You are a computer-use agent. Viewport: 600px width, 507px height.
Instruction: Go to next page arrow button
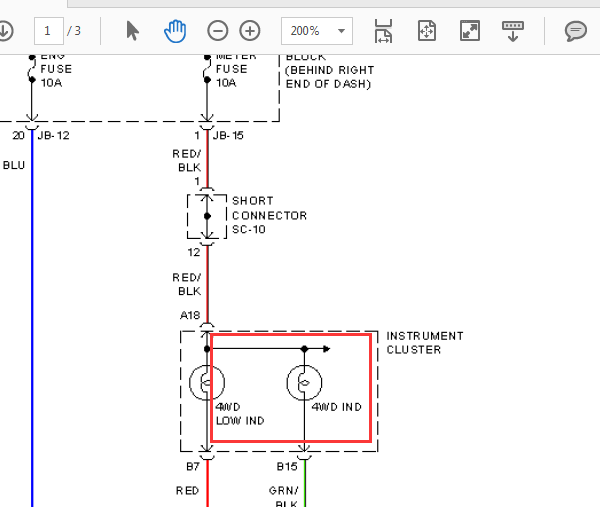tap(5, 31)
